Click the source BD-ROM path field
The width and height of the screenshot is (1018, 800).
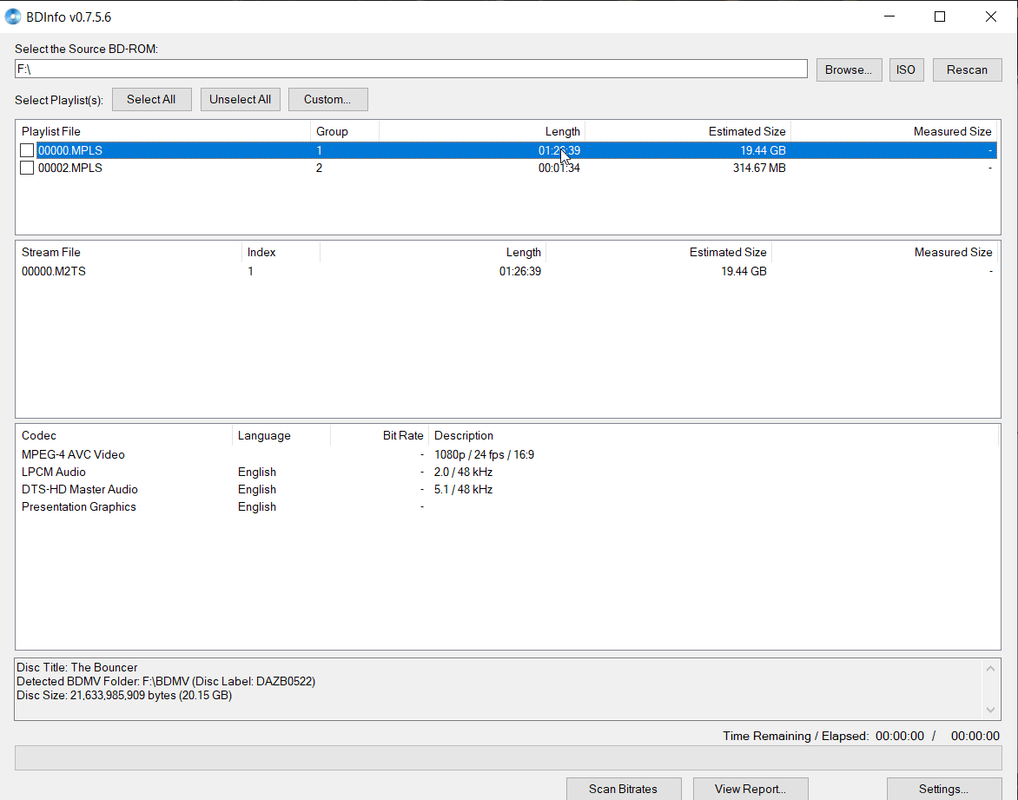(411, 69)
